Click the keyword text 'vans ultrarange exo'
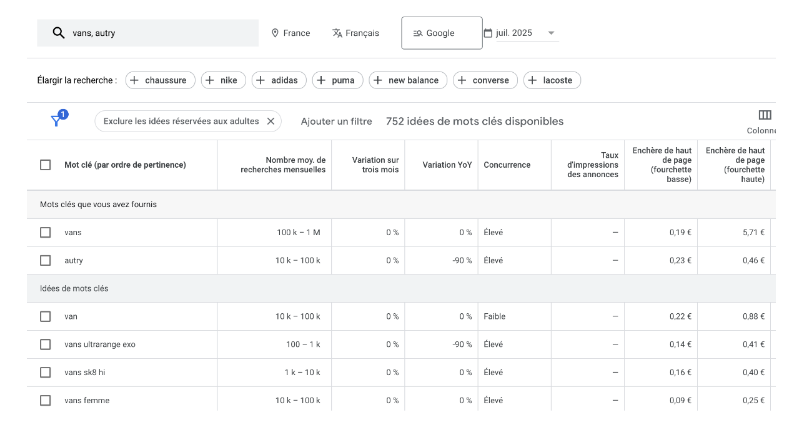This screenshot has width=800, height=425. click(100, 345)
